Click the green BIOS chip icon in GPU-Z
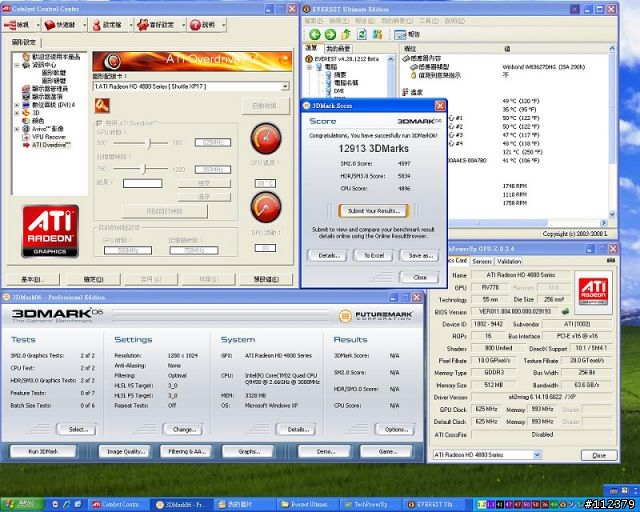 coord(565,312)
